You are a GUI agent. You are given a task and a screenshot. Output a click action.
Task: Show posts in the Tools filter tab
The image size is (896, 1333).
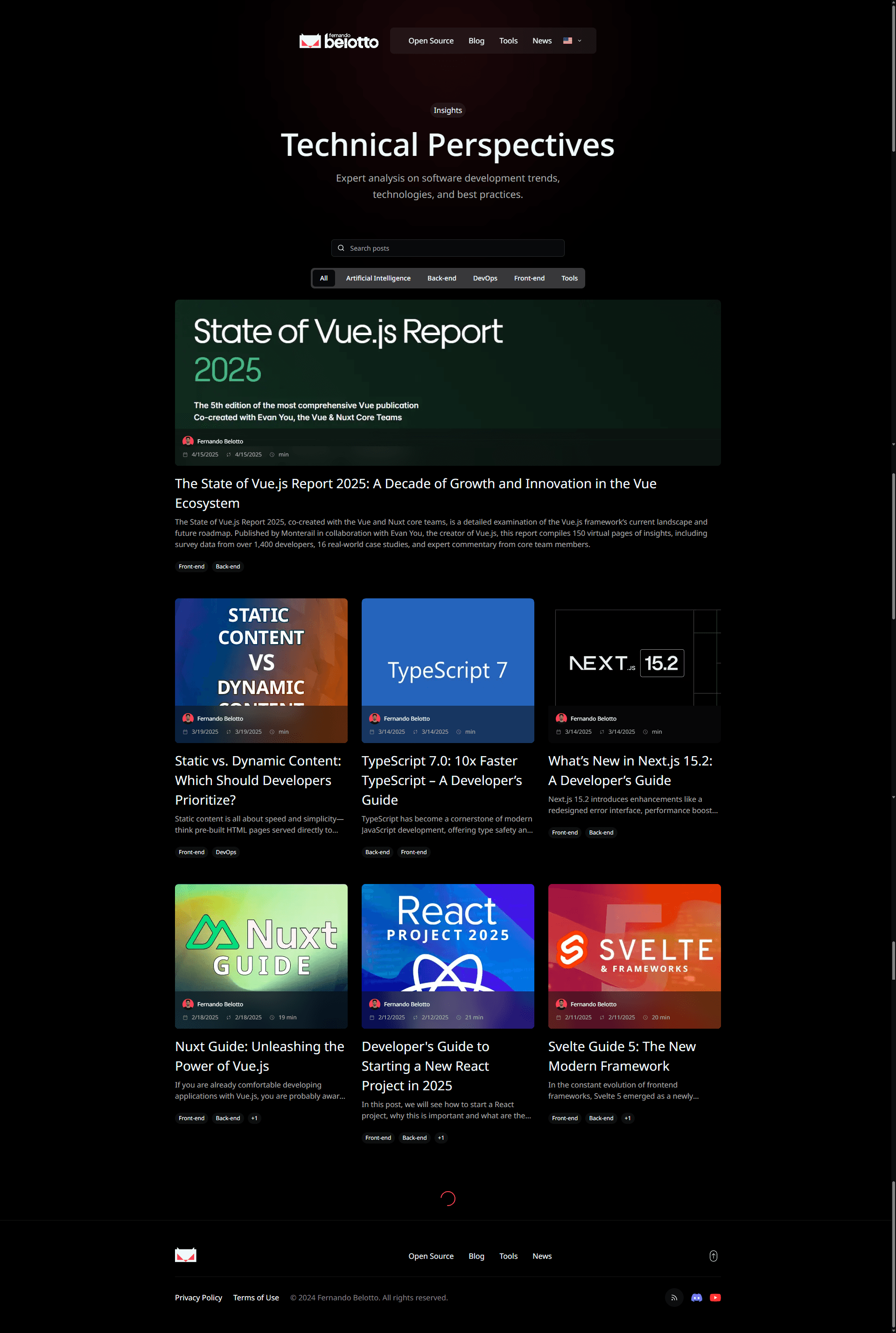[569, 278]
